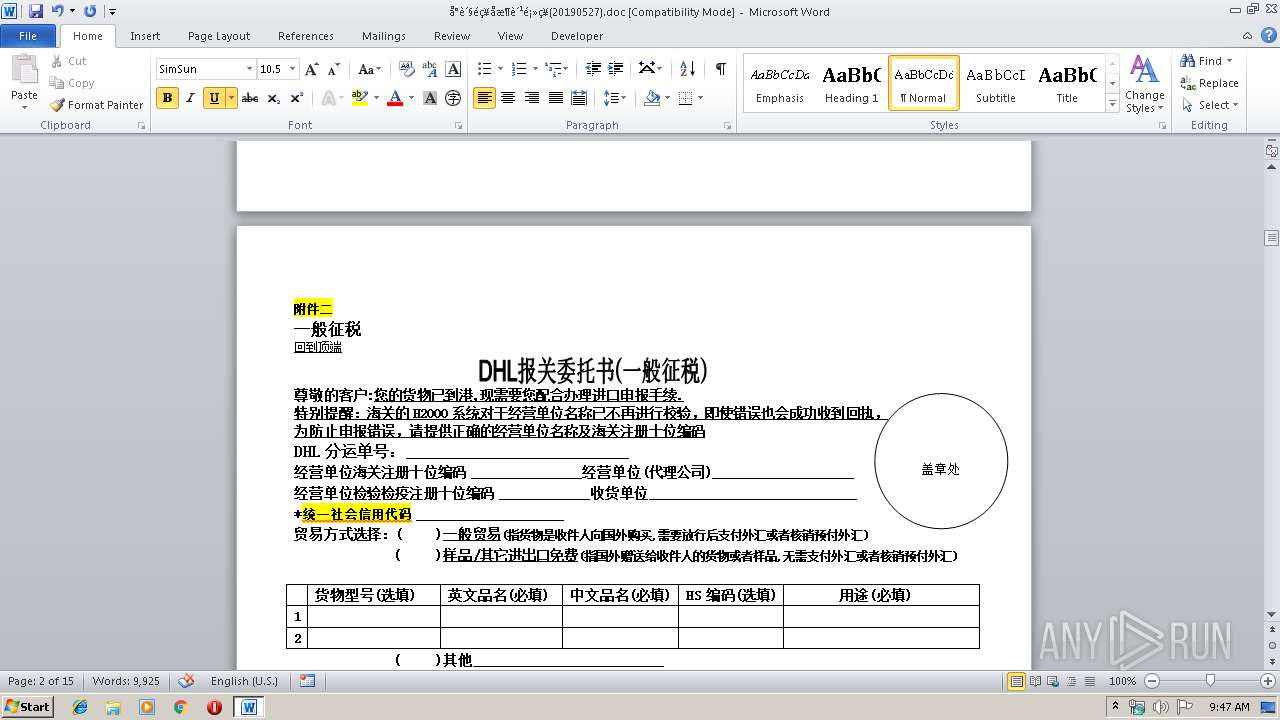Click Page 2 of 15 indicator

click(x=41, y=681)
